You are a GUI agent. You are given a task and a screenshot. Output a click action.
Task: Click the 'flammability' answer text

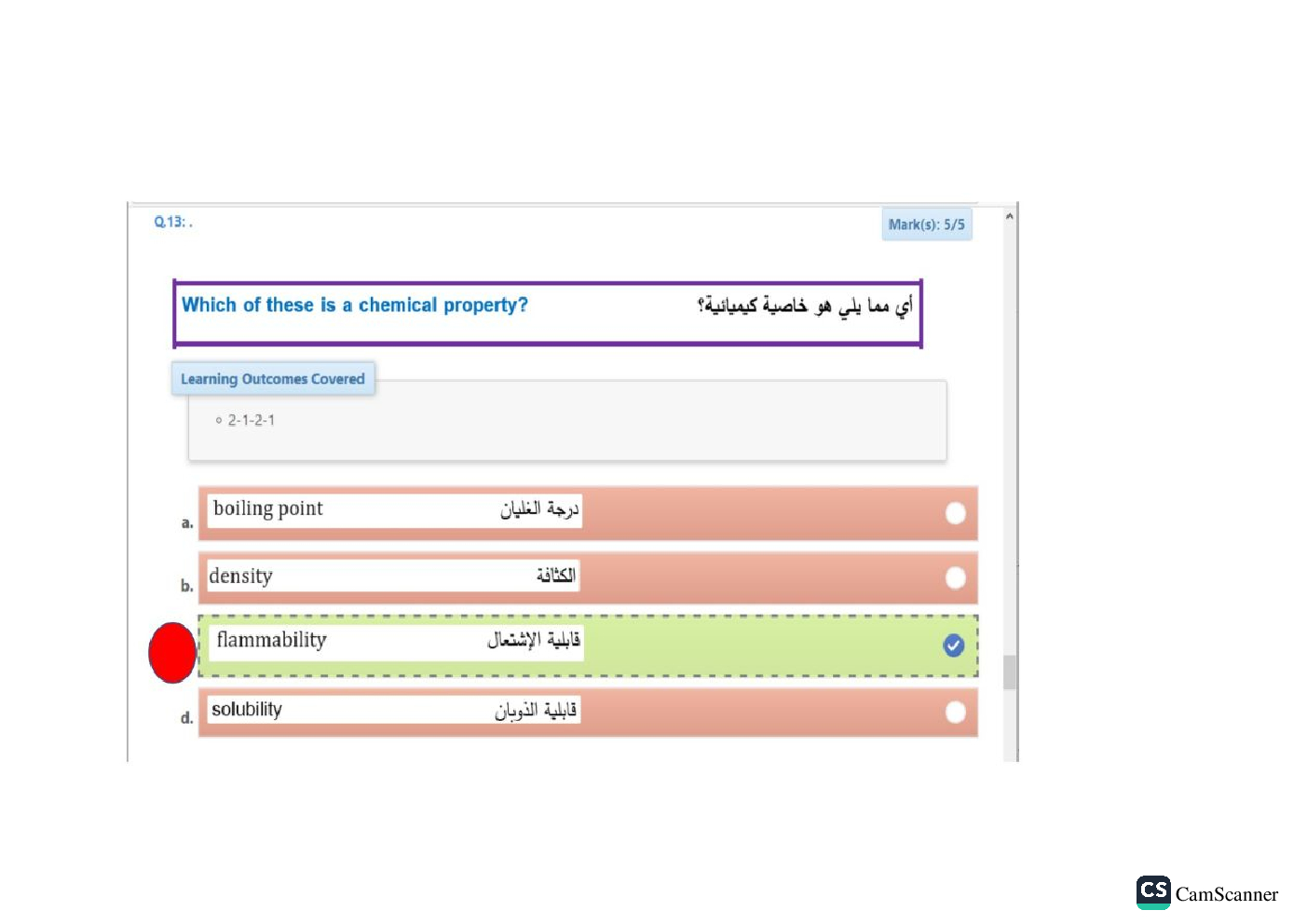click(271, 640)
